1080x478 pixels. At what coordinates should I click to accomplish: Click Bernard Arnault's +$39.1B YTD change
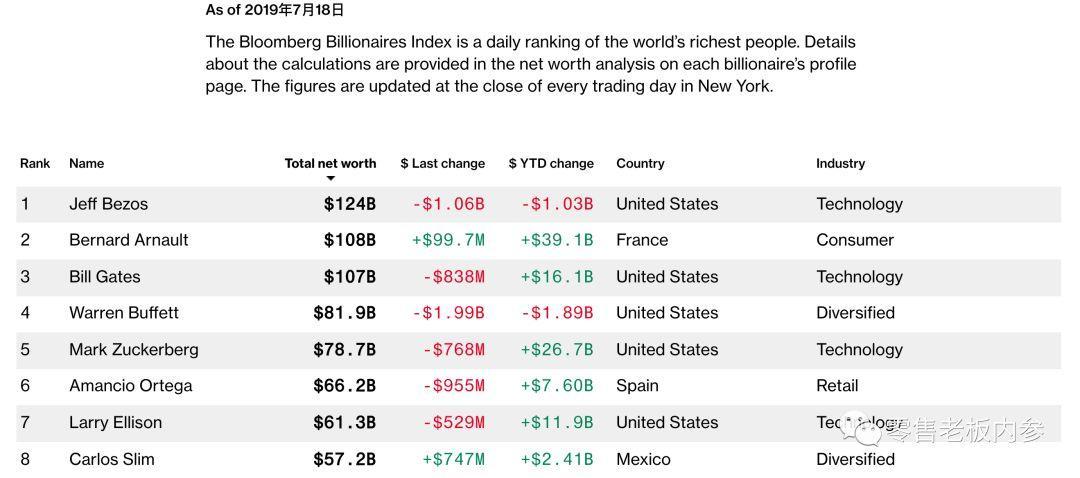click(x=556, y=240)
